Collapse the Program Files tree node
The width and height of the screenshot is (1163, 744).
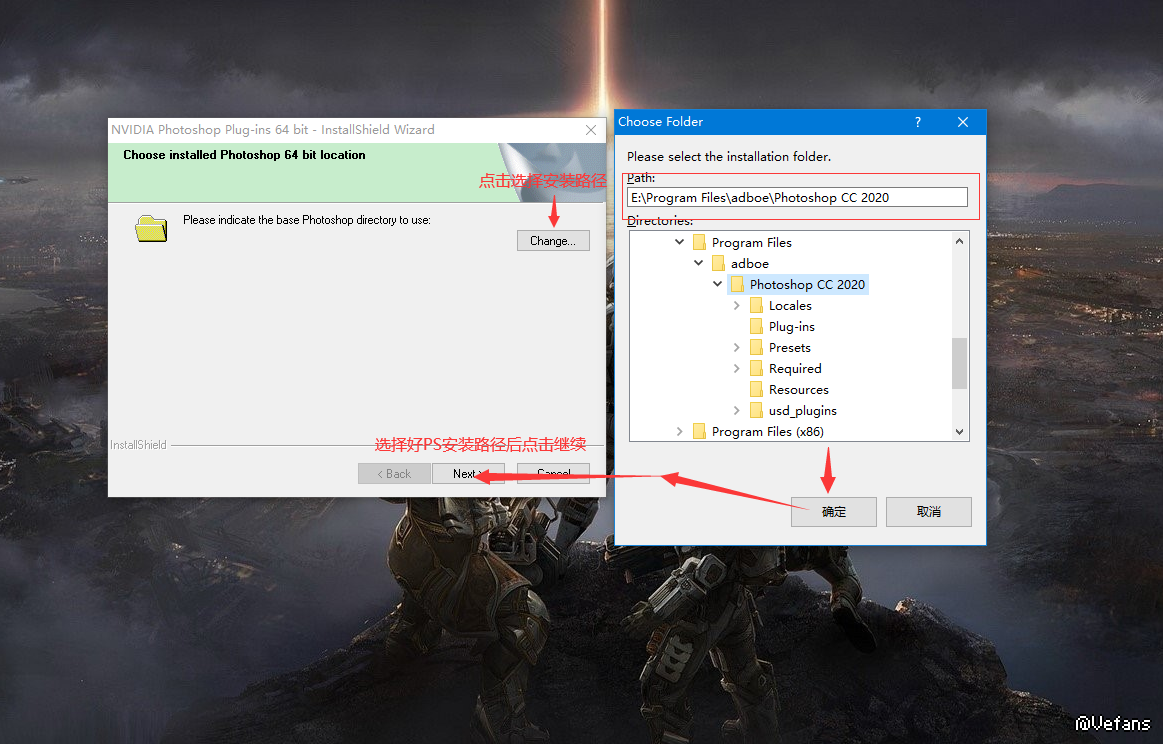click(x=679, y=242)
